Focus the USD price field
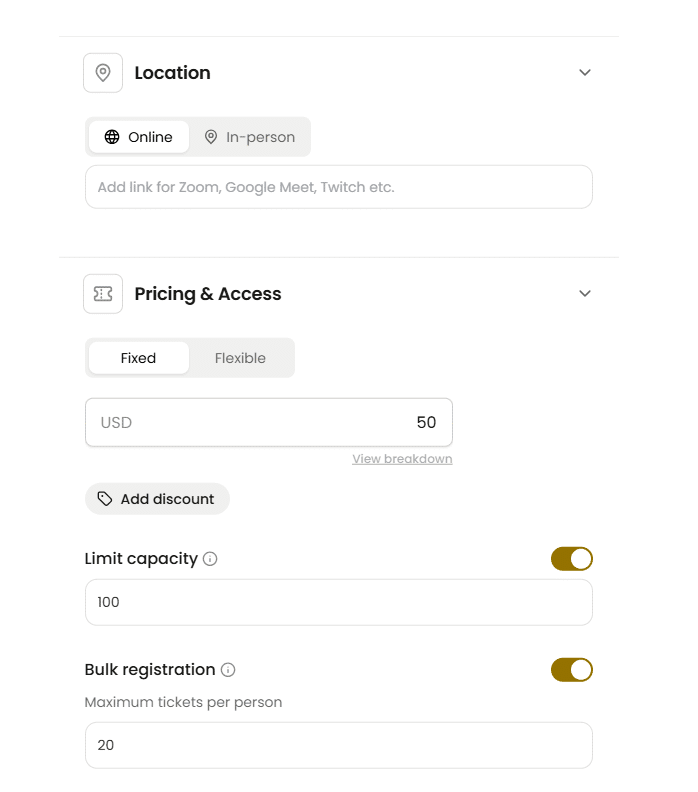 coord(268,423)
